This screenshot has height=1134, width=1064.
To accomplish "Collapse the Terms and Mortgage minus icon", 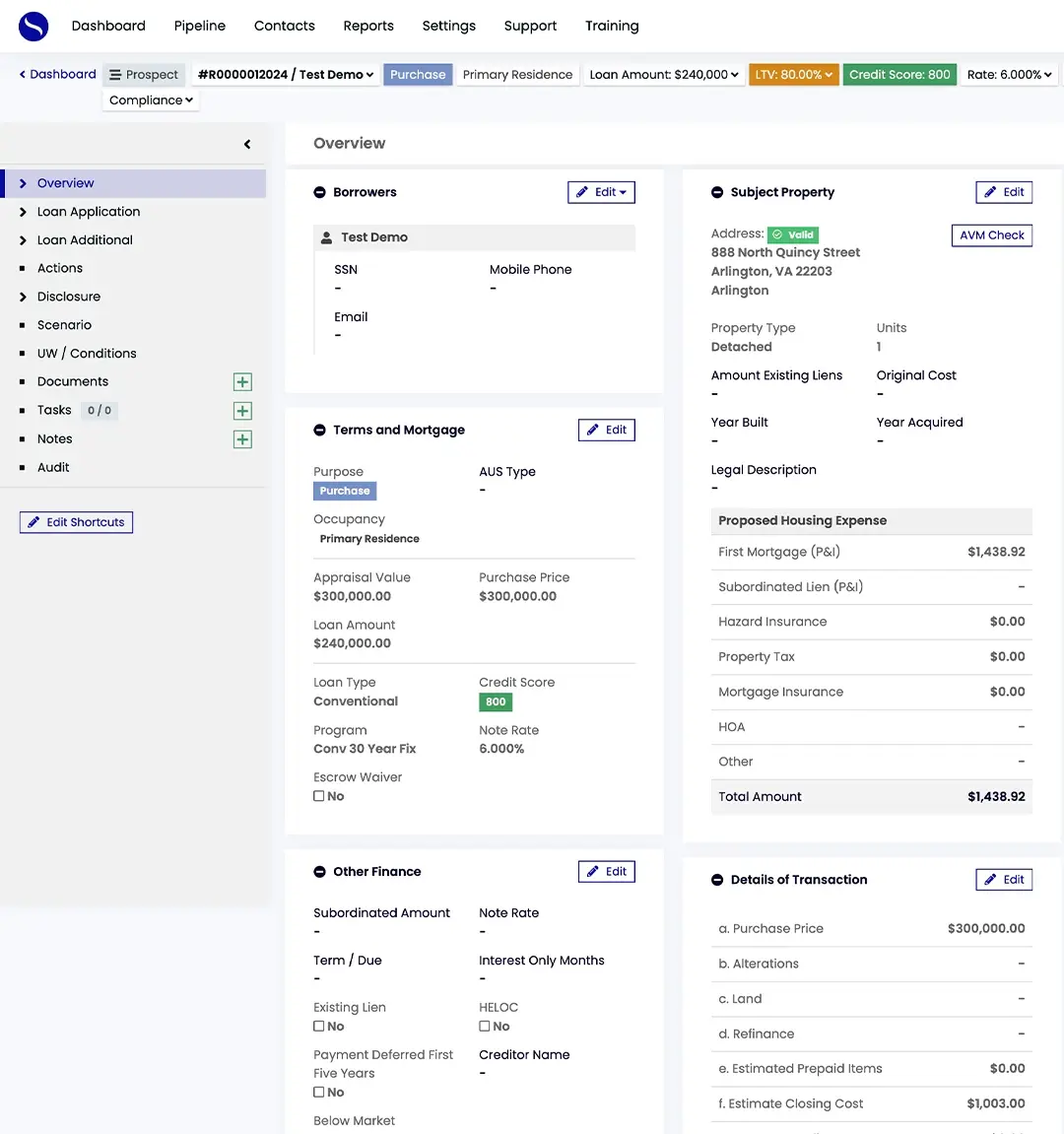I will tap(319, 431).
